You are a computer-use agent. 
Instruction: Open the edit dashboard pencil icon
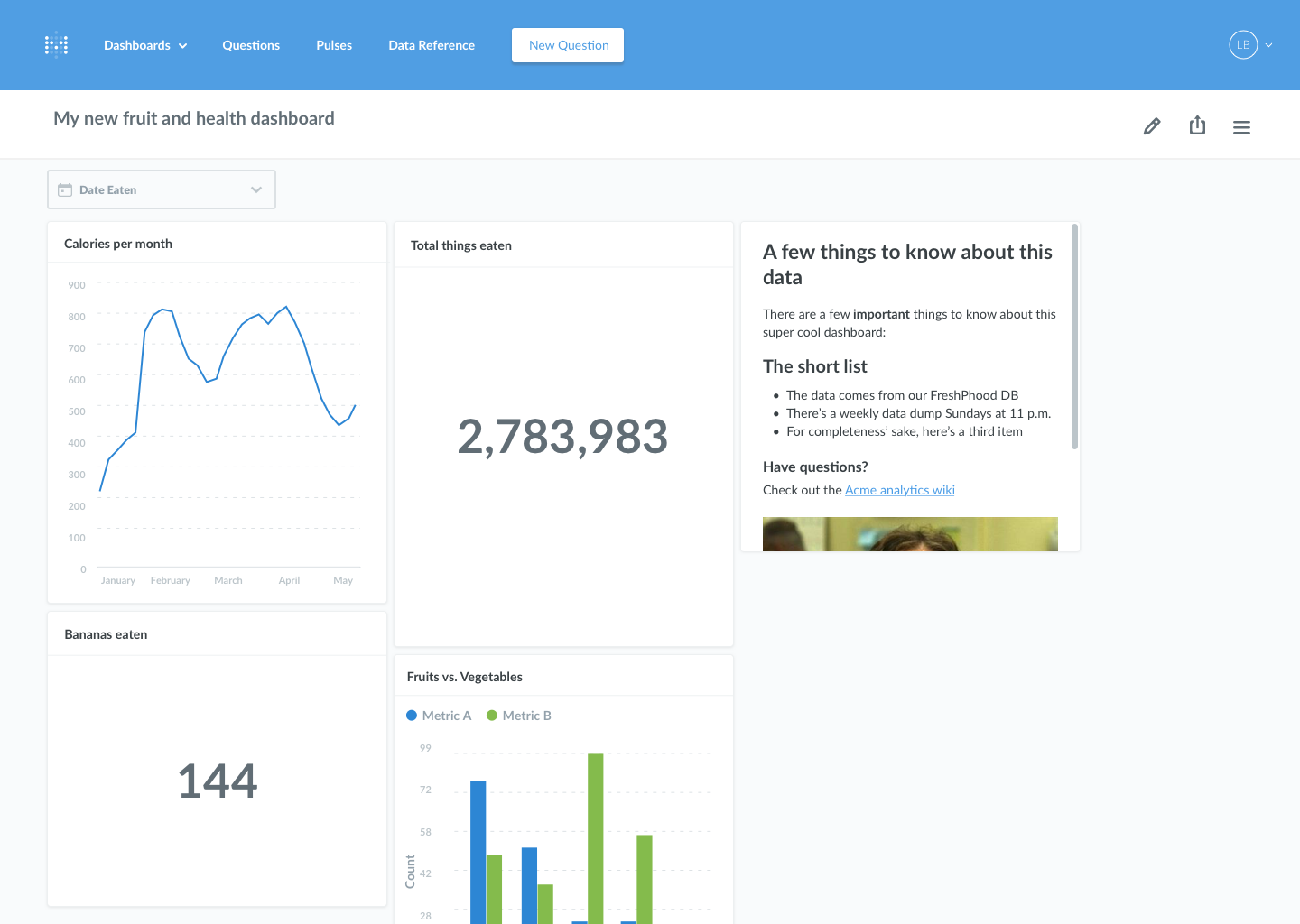[1151, 125]
